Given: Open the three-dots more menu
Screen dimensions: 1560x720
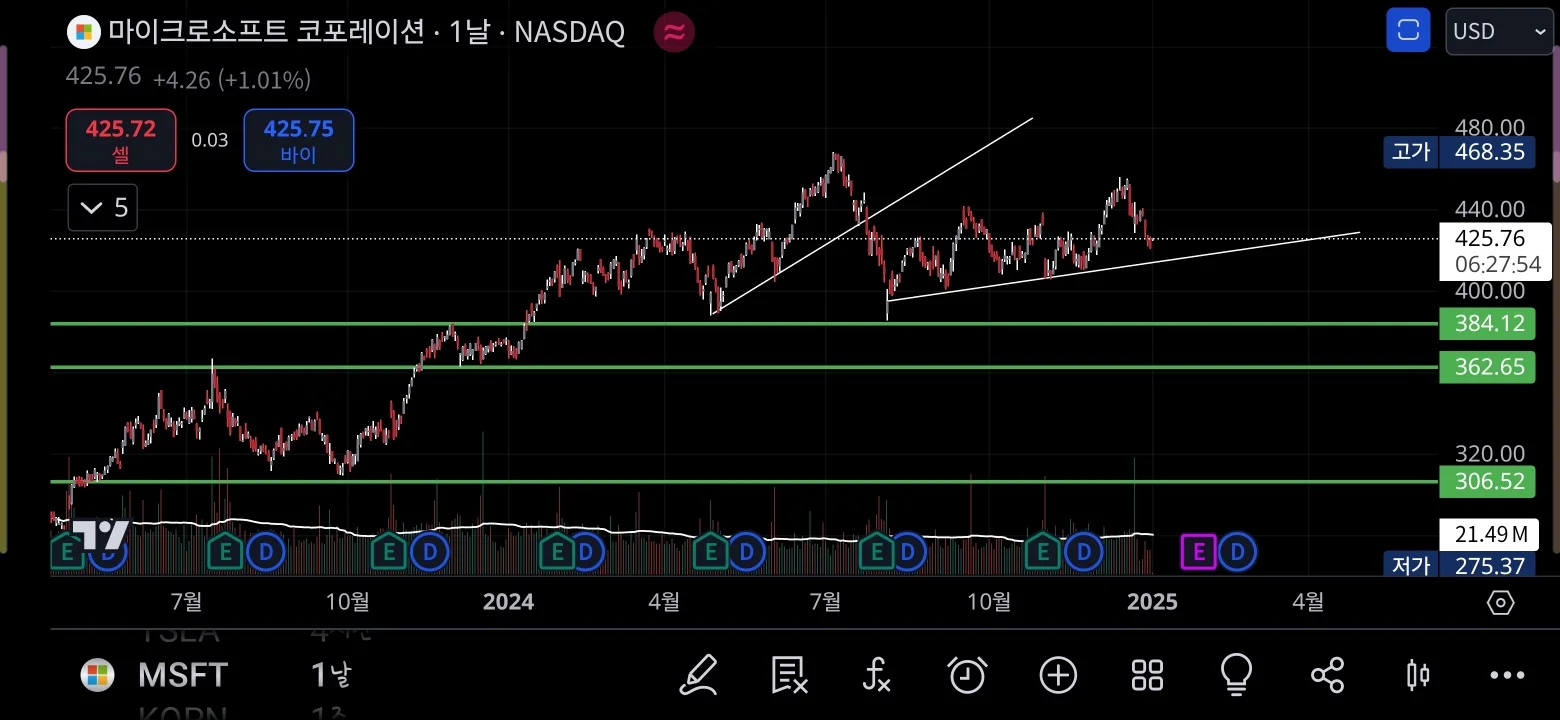Looking at the screenshot, I should tap(1507, 675).
